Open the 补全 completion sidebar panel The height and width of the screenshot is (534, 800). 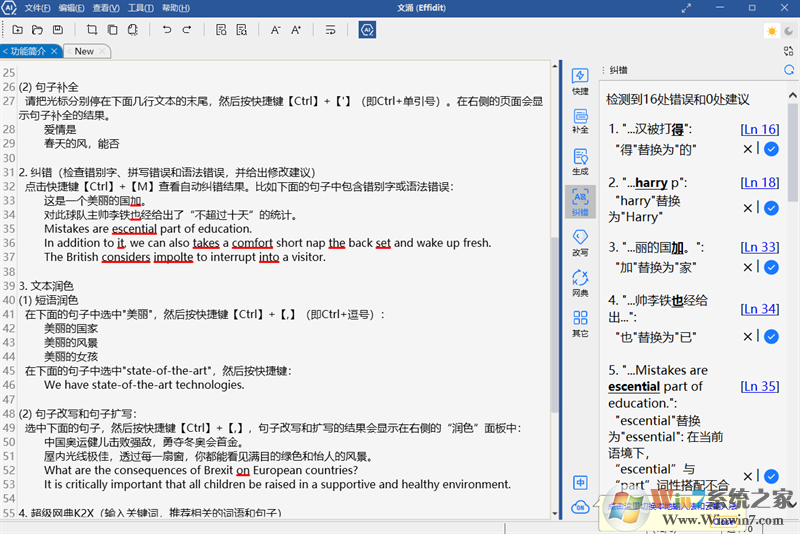tap(580, 121)
